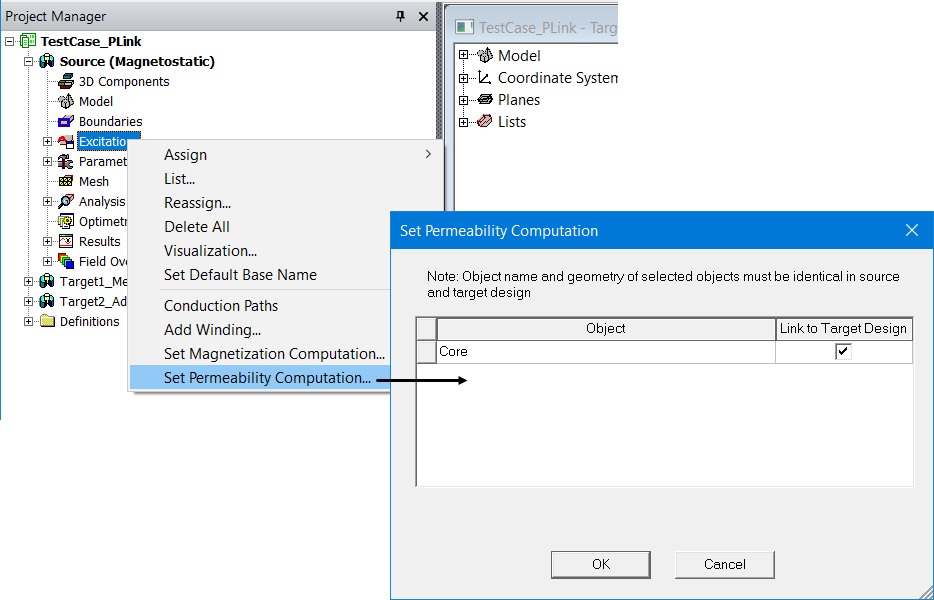Select the Definitions tree item label

pyautogui.click(x=89, y=322)
